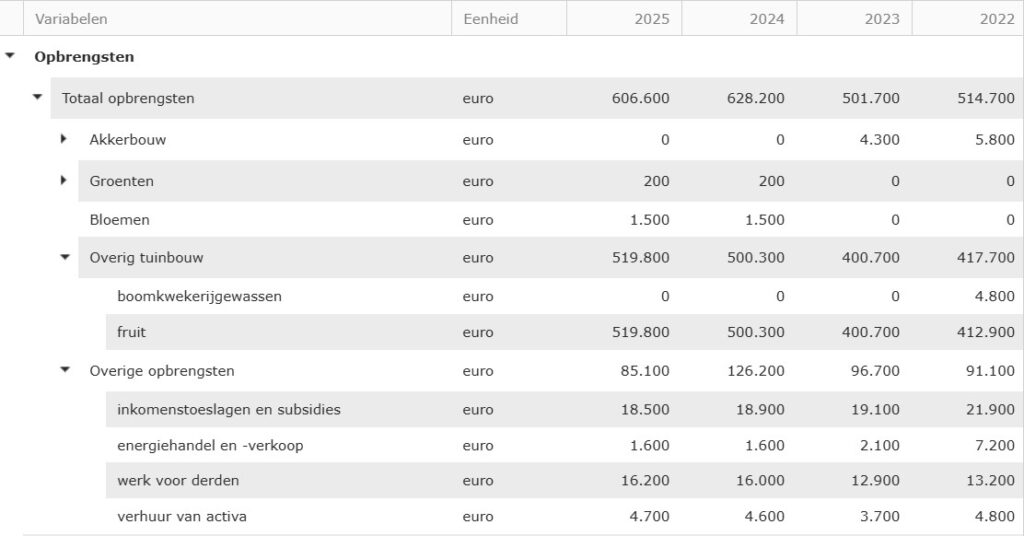Collapse the Totaal opbrengsten row
This screenshot has height=536, width=1024.
pyautogui.click(x=38, y=98)
